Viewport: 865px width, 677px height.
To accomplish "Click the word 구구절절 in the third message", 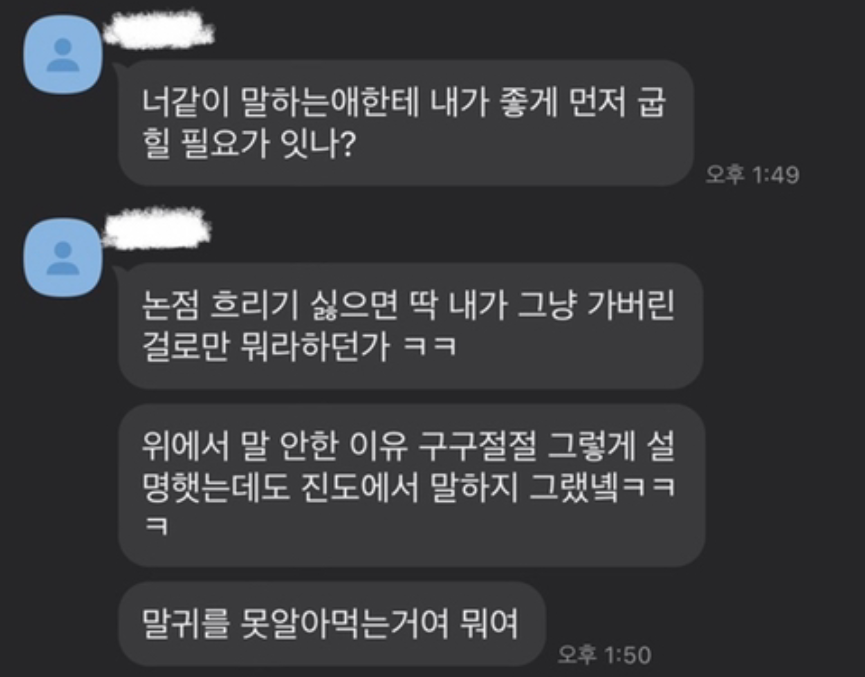I will 477,446.
